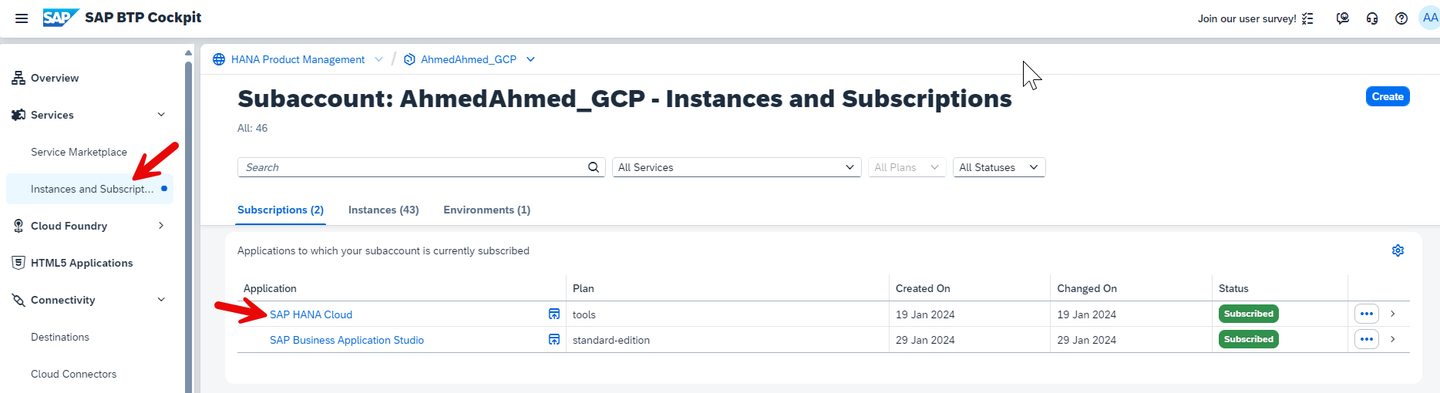Click the standard-edition plan cell

[x=611, y=340]
